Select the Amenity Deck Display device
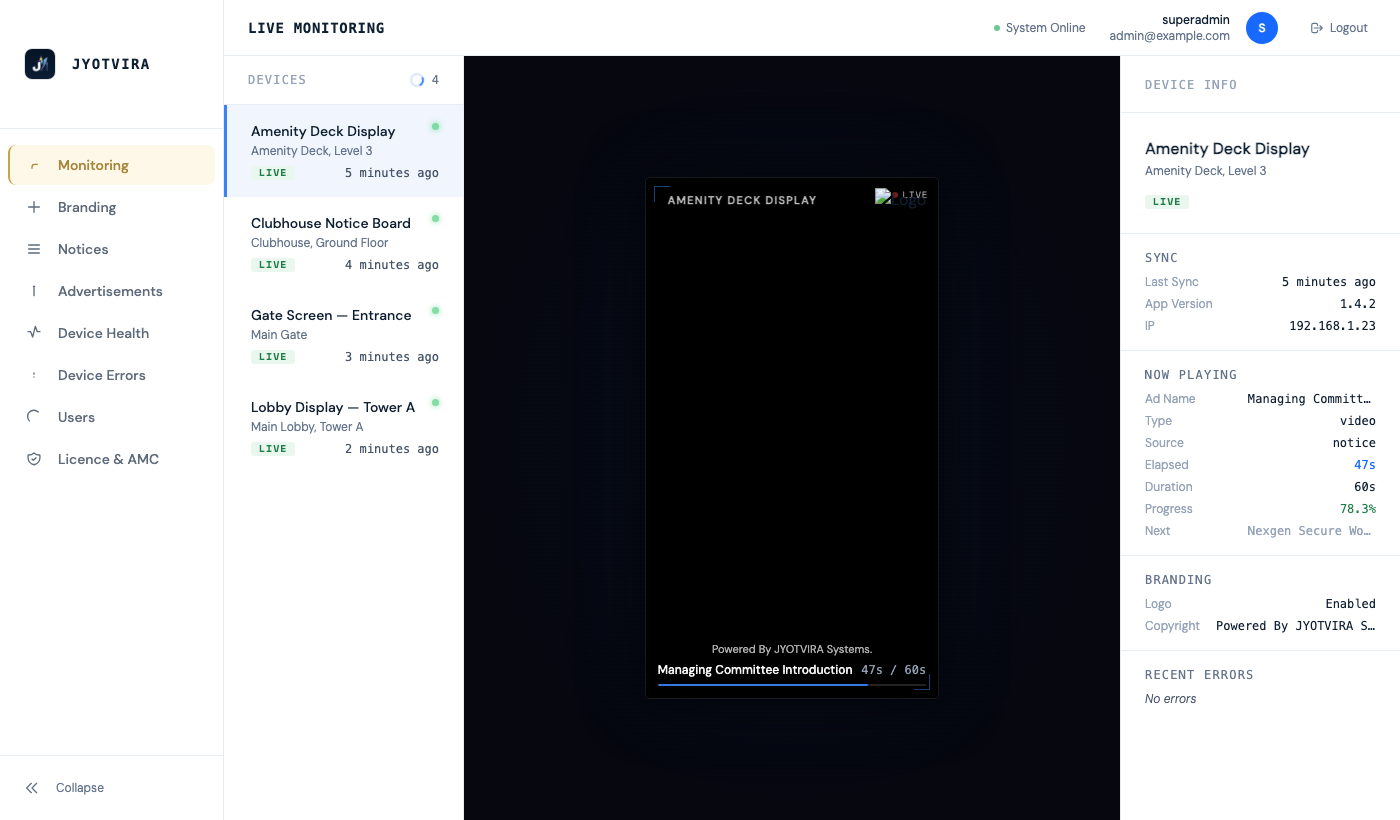Screen dimensions: 1400x820 [x=344, y=151]
